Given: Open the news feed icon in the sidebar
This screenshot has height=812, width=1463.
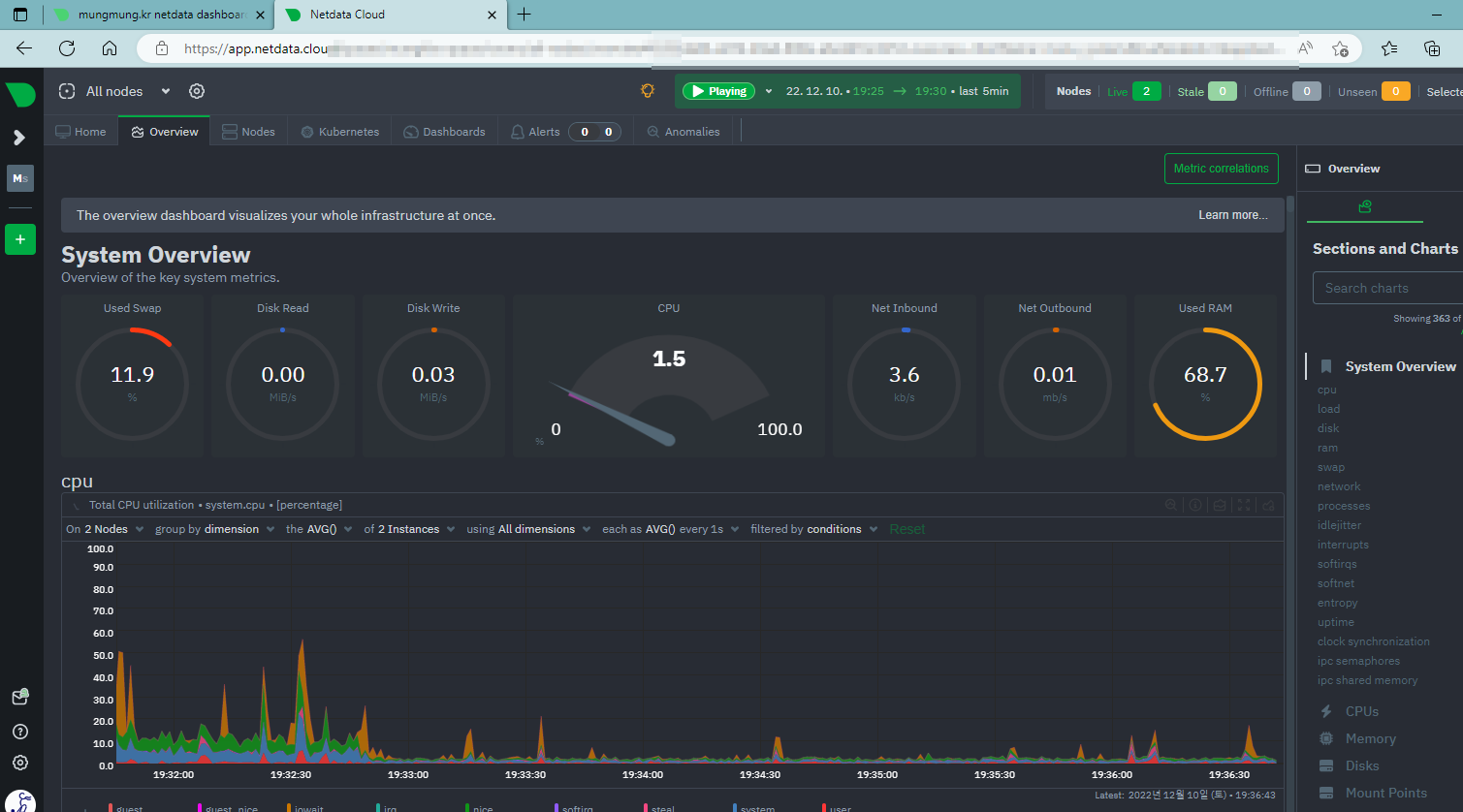Looking at the screenshot, I should (x=20, y=697).
